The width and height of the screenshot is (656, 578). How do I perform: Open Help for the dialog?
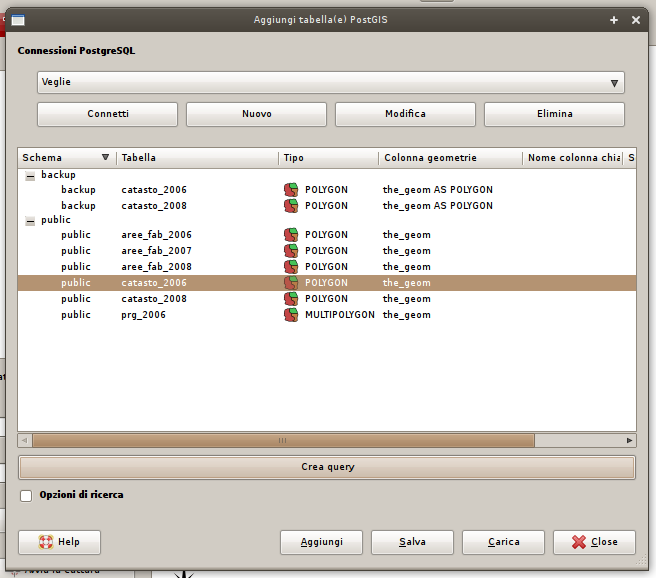(59, 542)
